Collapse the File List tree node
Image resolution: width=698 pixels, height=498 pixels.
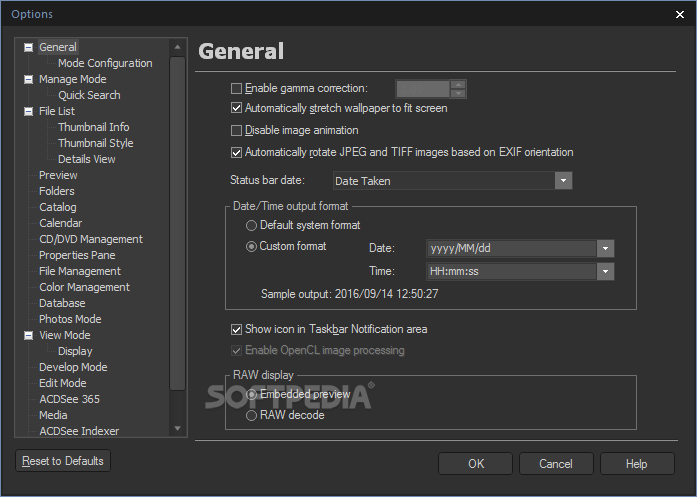pos(28,111)
